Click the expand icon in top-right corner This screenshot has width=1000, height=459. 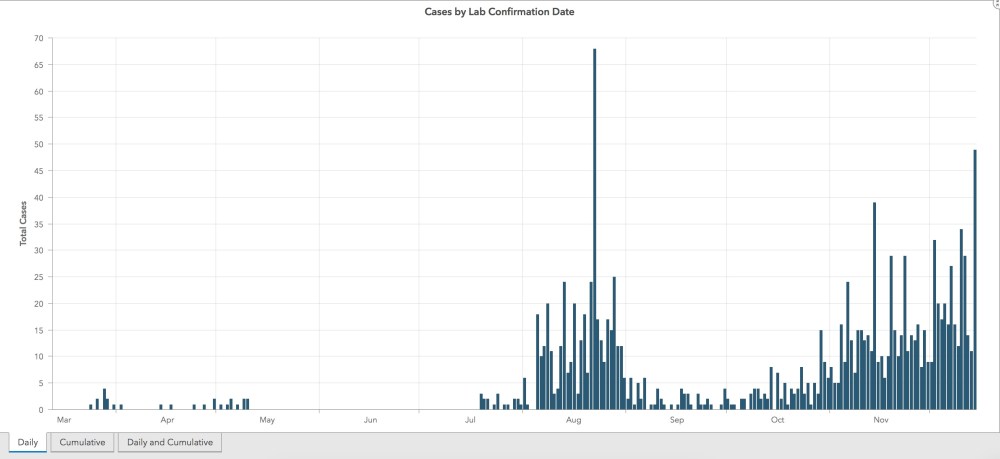995,4
